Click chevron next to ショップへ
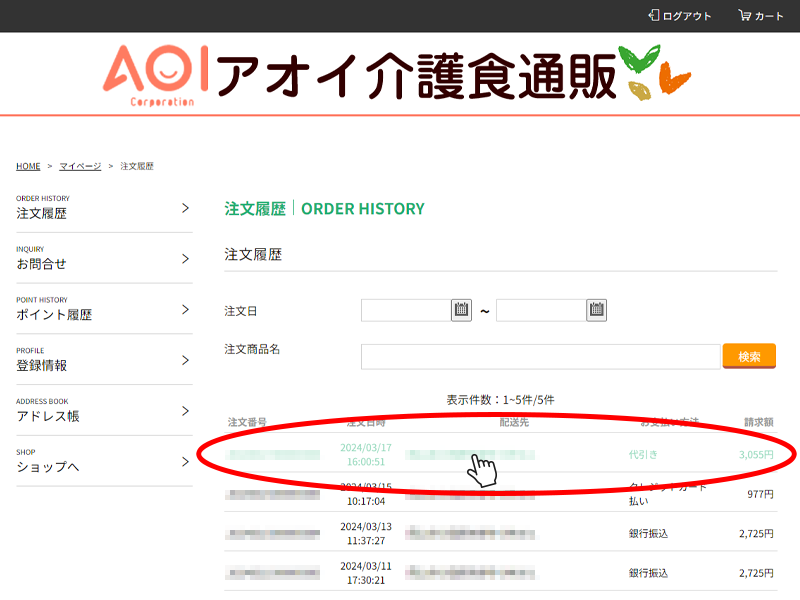This screenshot has width=800, height=600. pyautogui.click(x=185, y=462)
